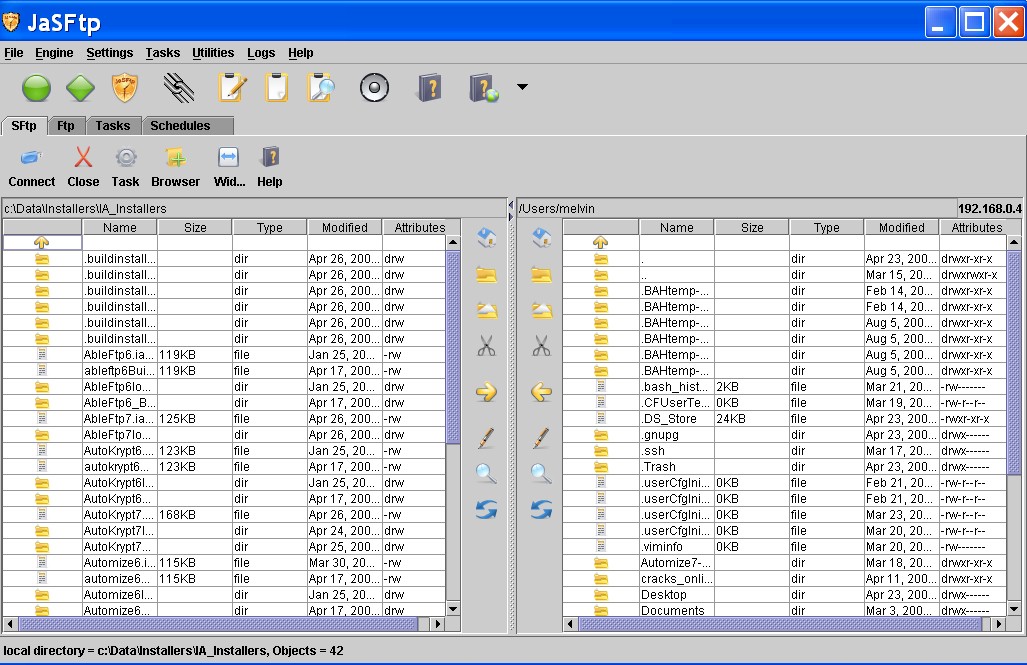This screenshot has width=1027, height=665.
Task: Open the Help menu in menu bar
Action: (301, 52)
